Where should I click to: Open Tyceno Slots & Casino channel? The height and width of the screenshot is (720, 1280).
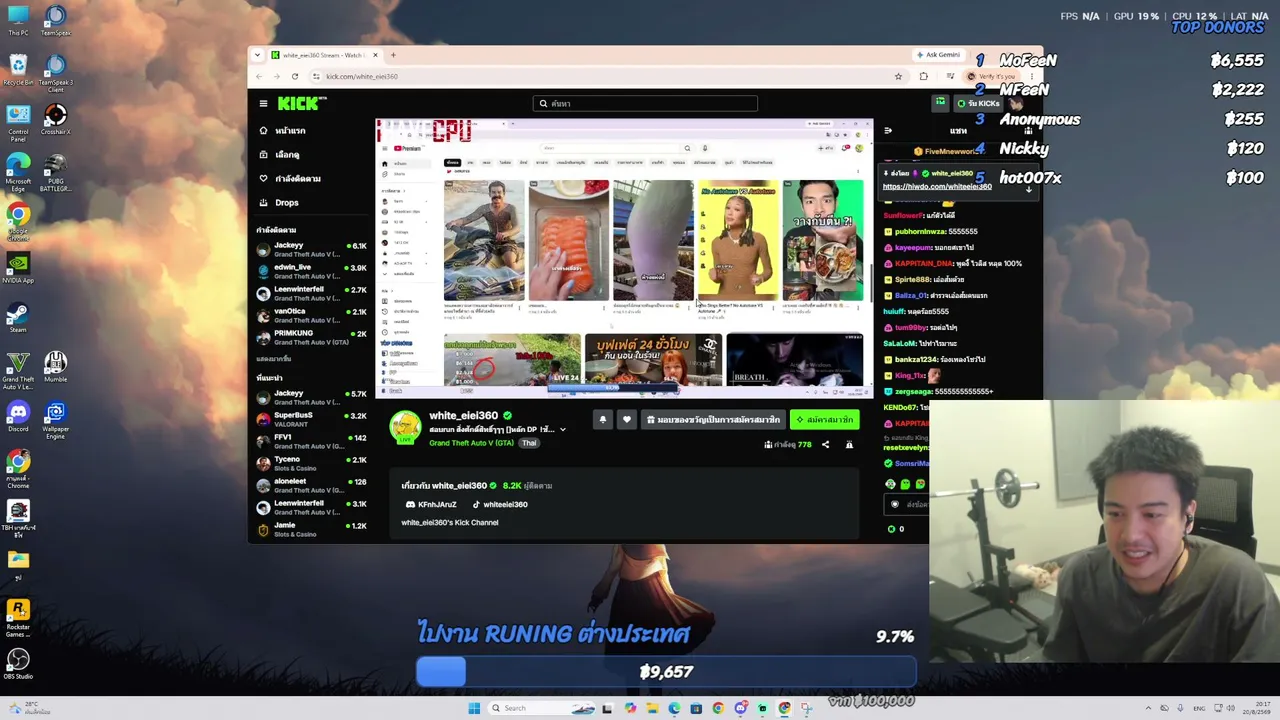(x=312, y=463)
